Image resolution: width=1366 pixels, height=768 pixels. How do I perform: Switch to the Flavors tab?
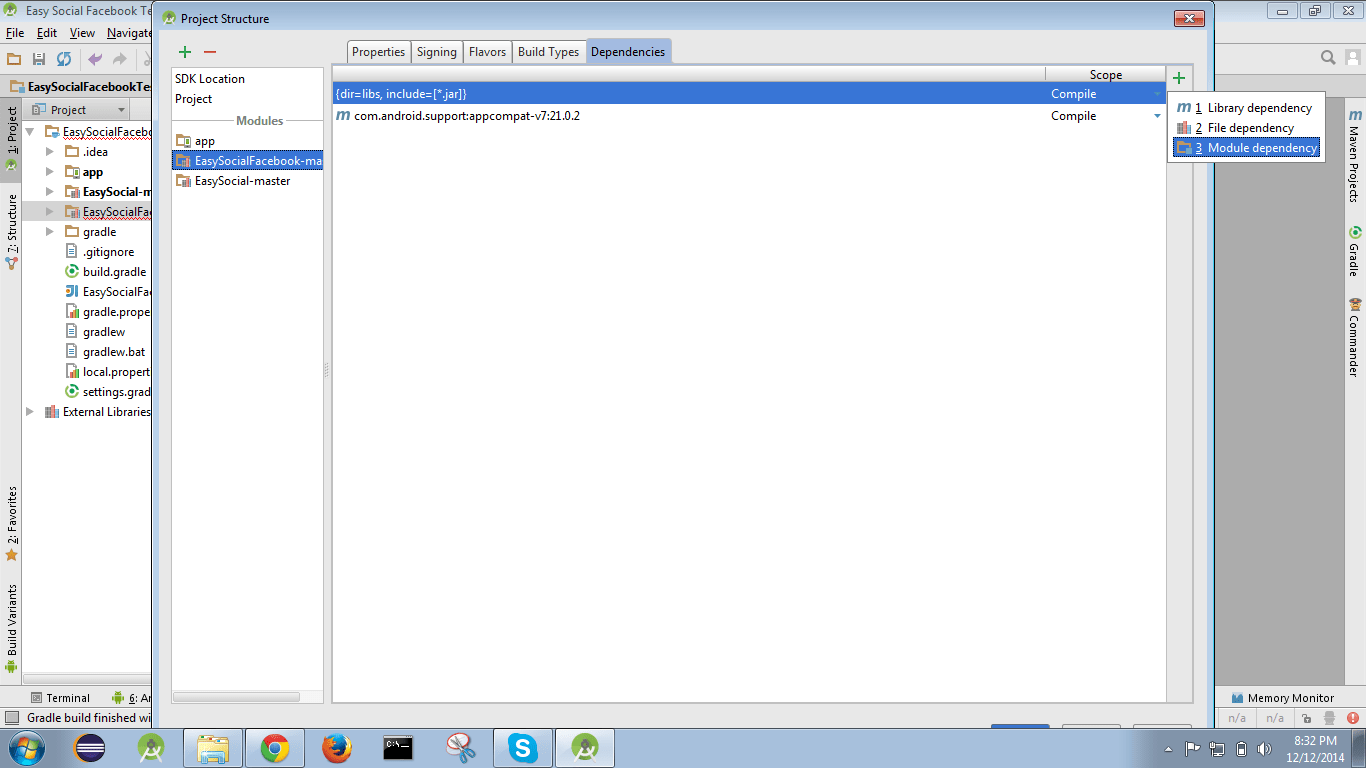coord(487,52)
